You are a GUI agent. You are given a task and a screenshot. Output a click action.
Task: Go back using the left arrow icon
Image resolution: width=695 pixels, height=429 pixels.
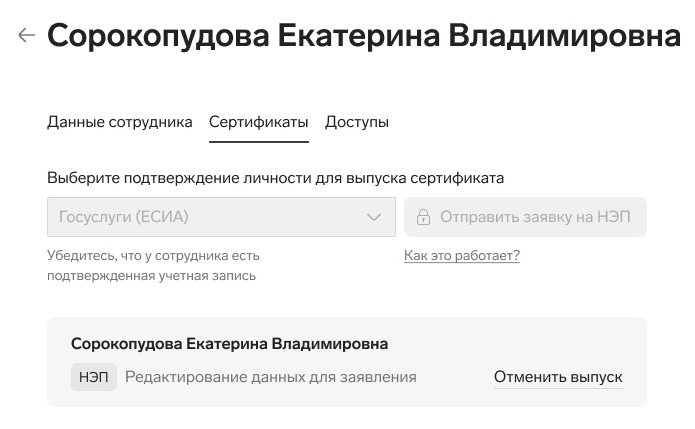coord(26,35)
